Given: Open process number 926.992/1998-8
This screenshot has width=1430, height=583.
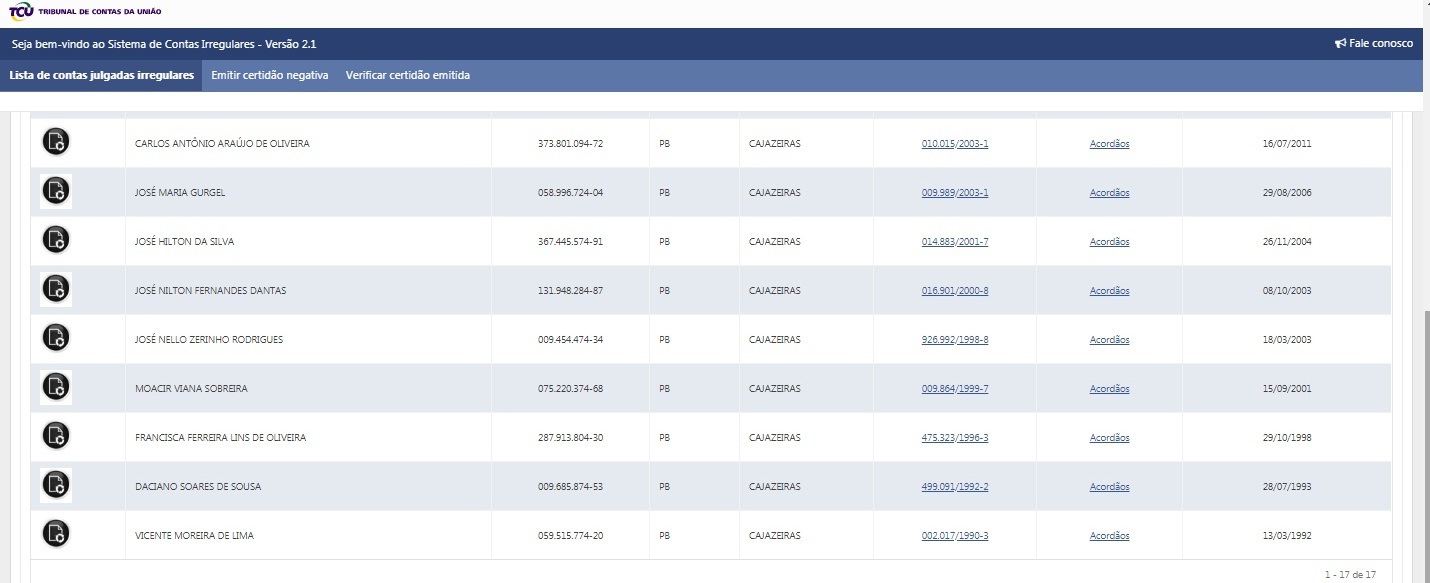Looking at the screenshot, I should pyautogui.click(x=954, y=340).
